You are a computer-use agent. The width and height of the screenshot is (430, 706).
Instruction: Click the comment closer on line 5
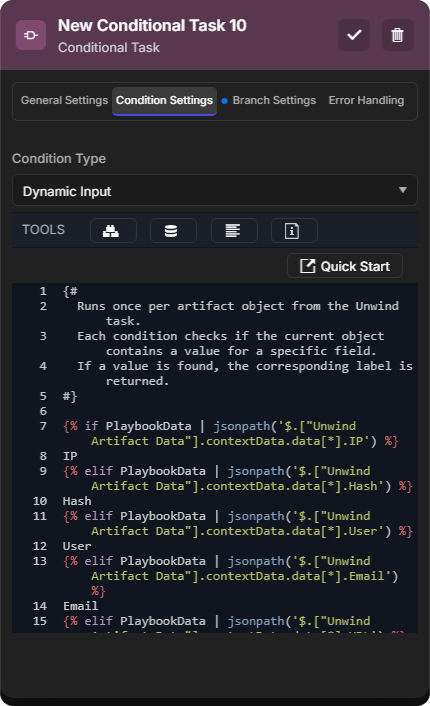[x=70, y=396]
